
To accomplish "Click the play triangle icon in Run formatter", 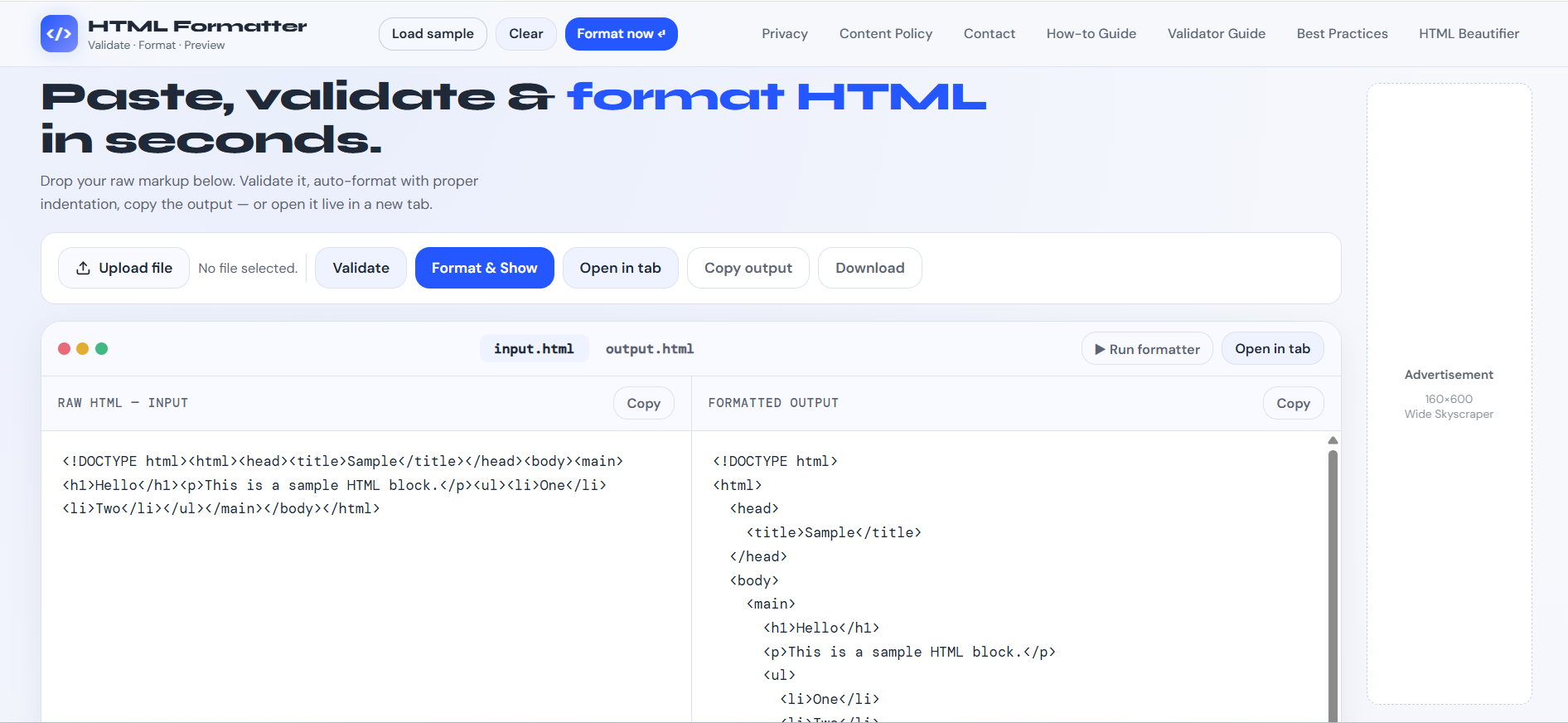I will [1100, 349].
